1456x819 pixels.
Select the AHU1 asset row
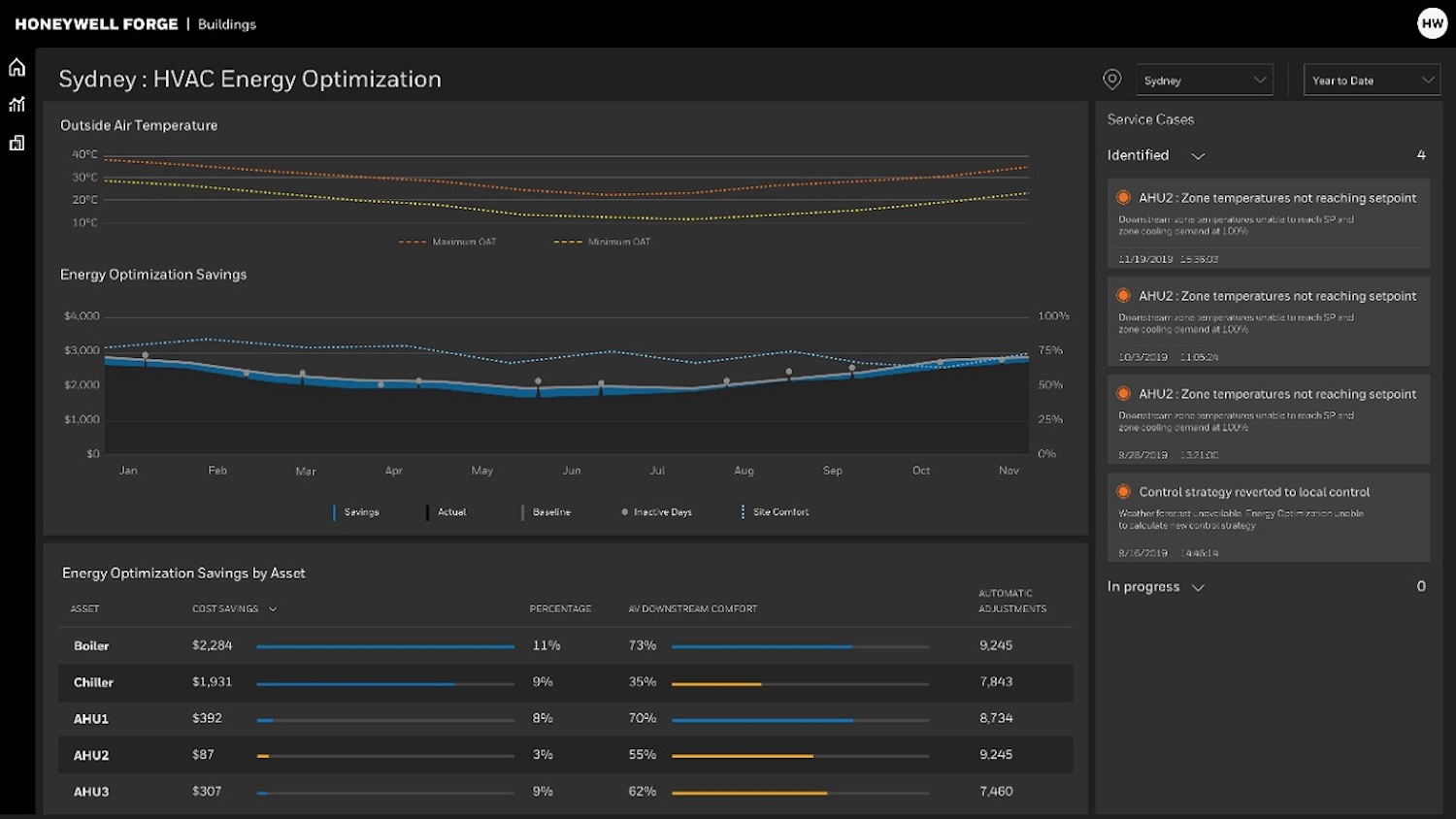click(x=566, y=719)
